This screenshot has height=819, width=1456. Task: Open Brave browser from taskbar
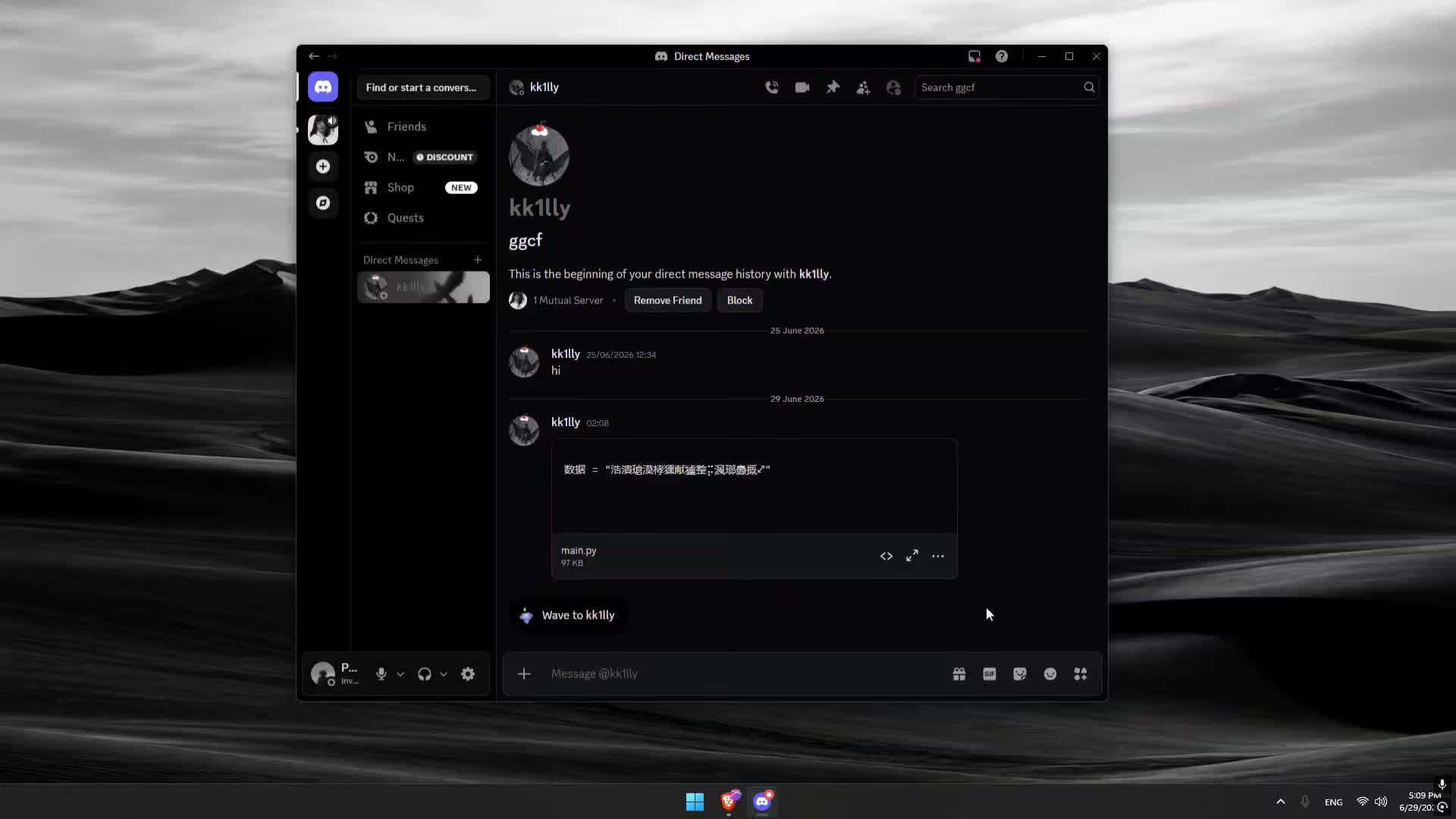(x=730, y=802)
